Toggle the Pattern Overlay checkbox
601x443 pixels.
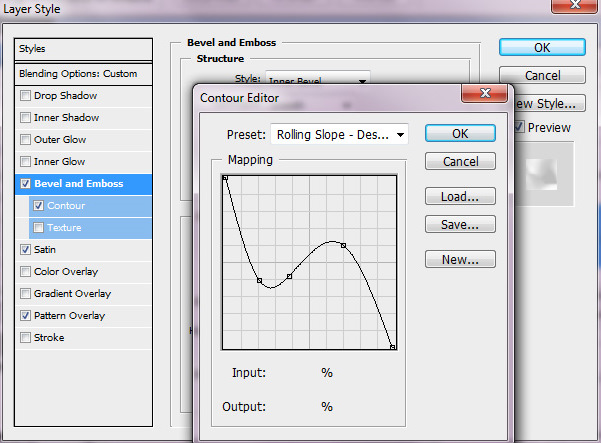(x=25, y=316)
